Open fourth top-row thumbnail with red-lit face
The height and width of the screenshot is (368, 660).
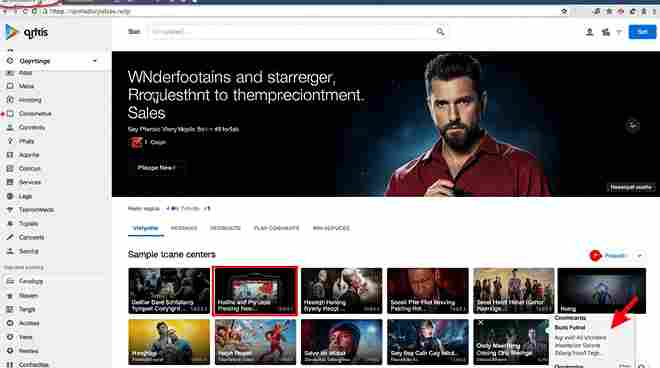point(428,291)
